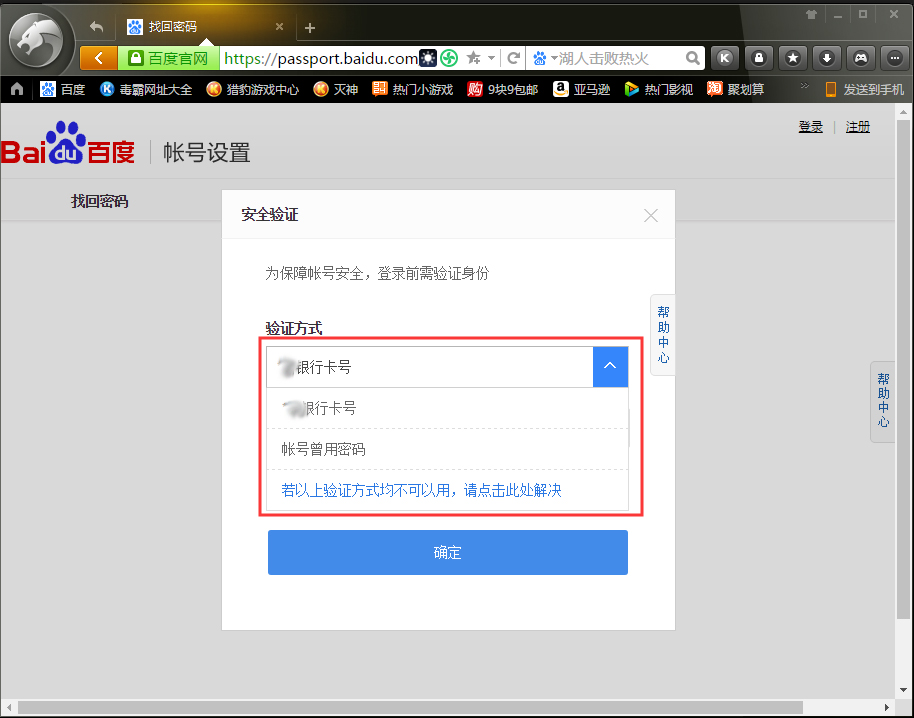Click the 发送到手机 phone icon
Screen dimensions: 914x718
830,88
